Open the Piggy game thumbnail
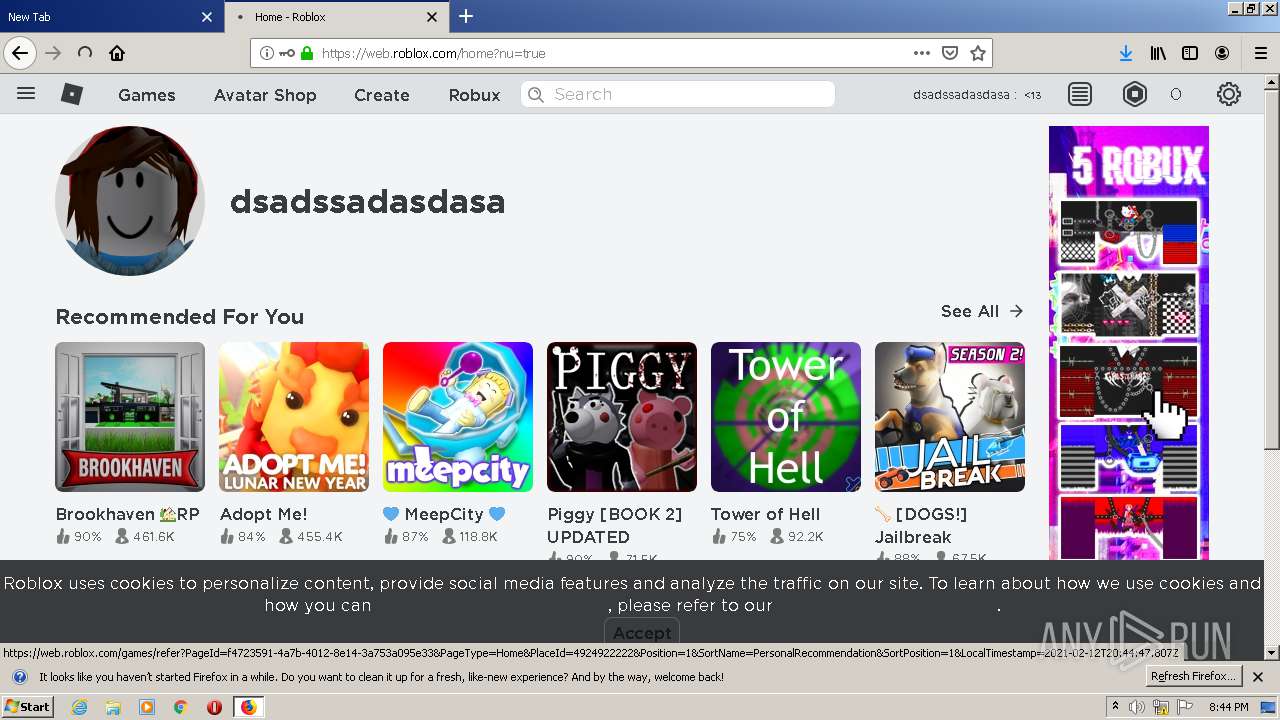Viewport: 1280px width, 720px height. 622,417
